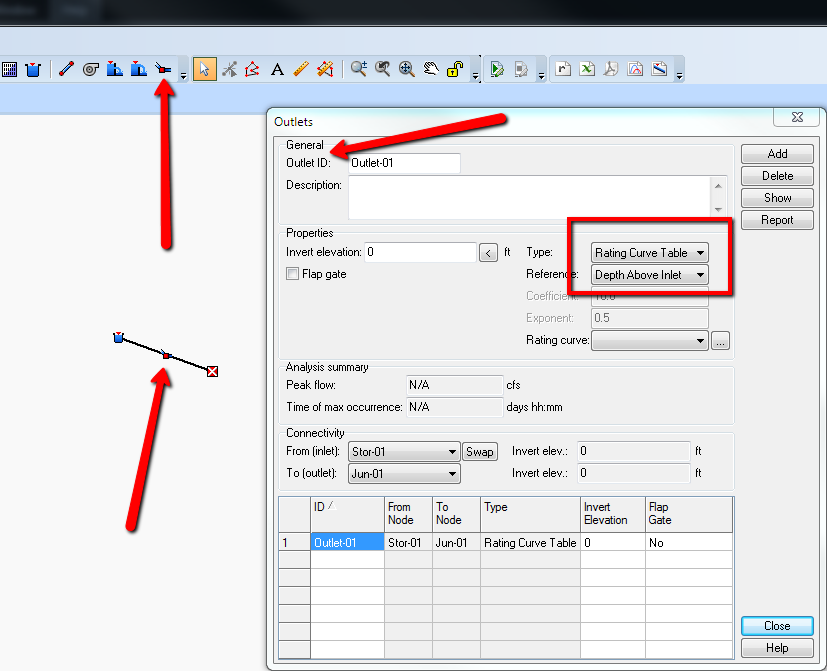Click the invert elevation decrement arrow button
Viewport: 827px width, 671px height.
(488, 252)
